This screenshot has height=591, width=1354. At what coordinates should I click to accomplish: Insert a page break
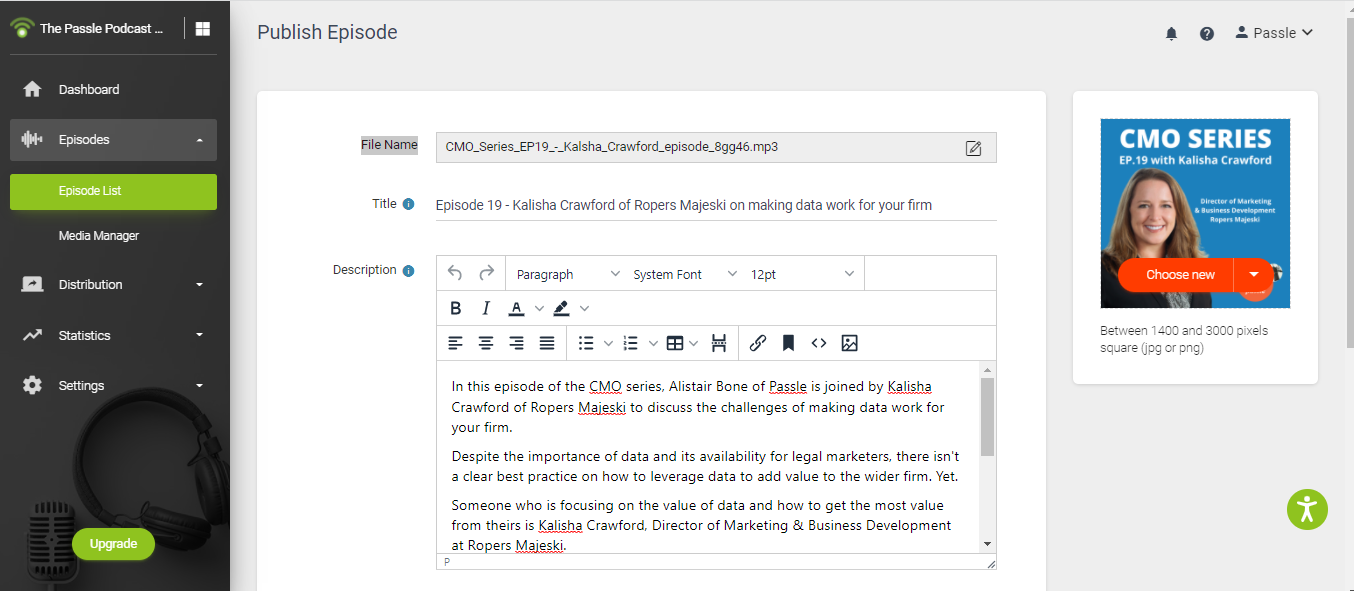[719, 343]
